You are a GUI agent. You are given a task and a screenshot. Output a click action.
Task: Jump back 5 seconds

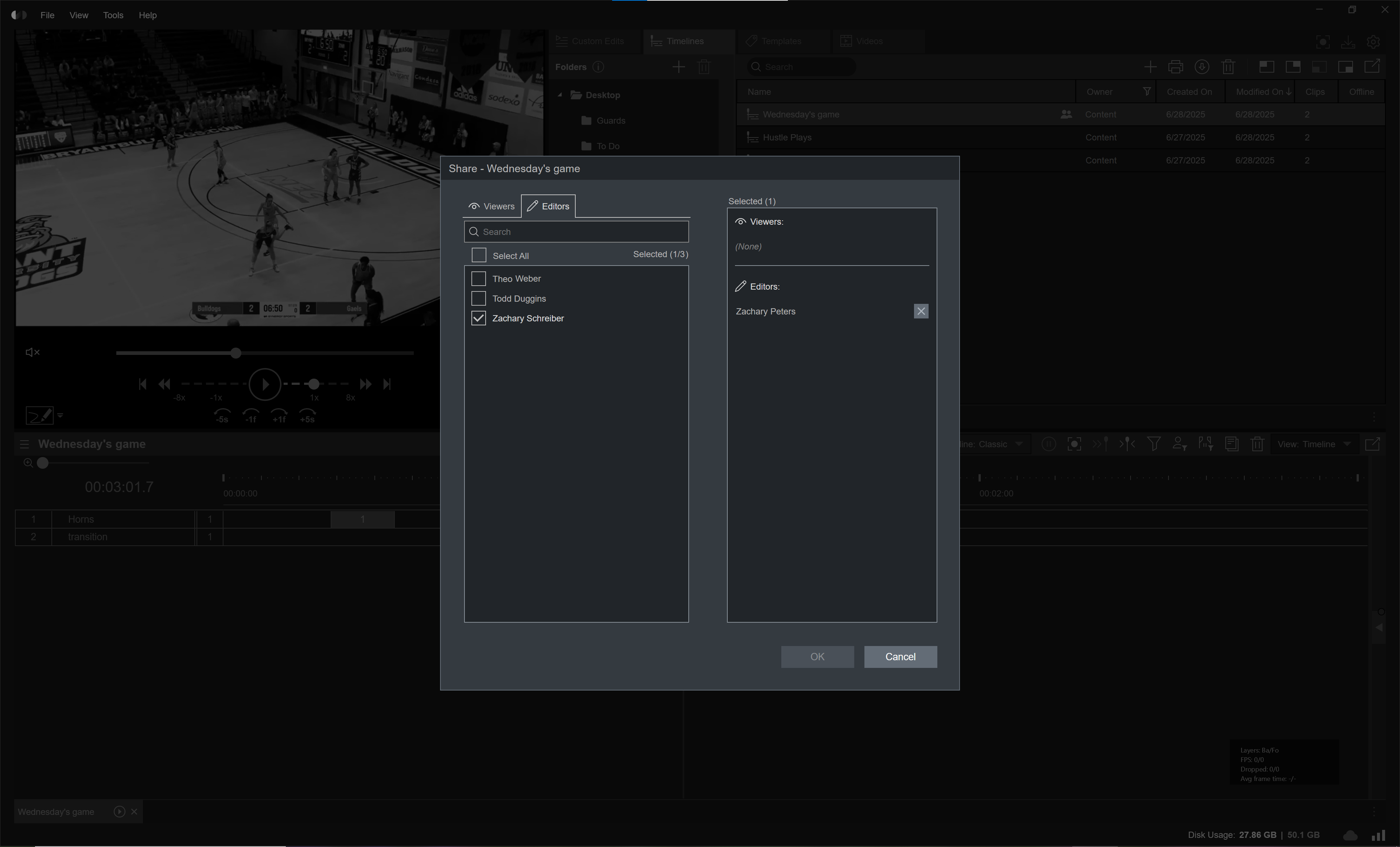(222, 415)
